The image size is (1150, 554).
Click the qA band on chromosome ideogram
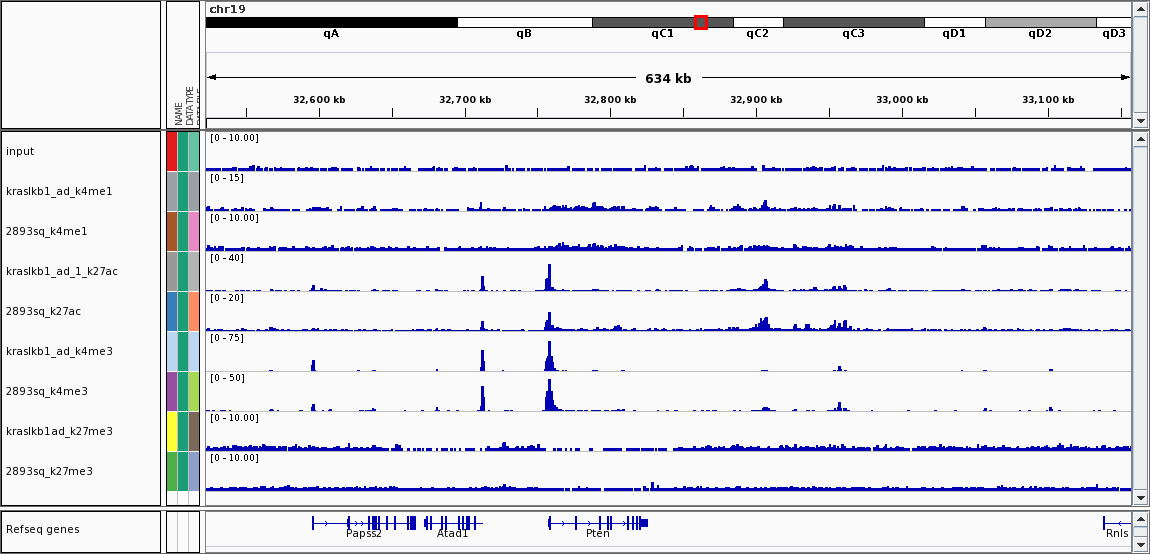[x=331, y=22]
